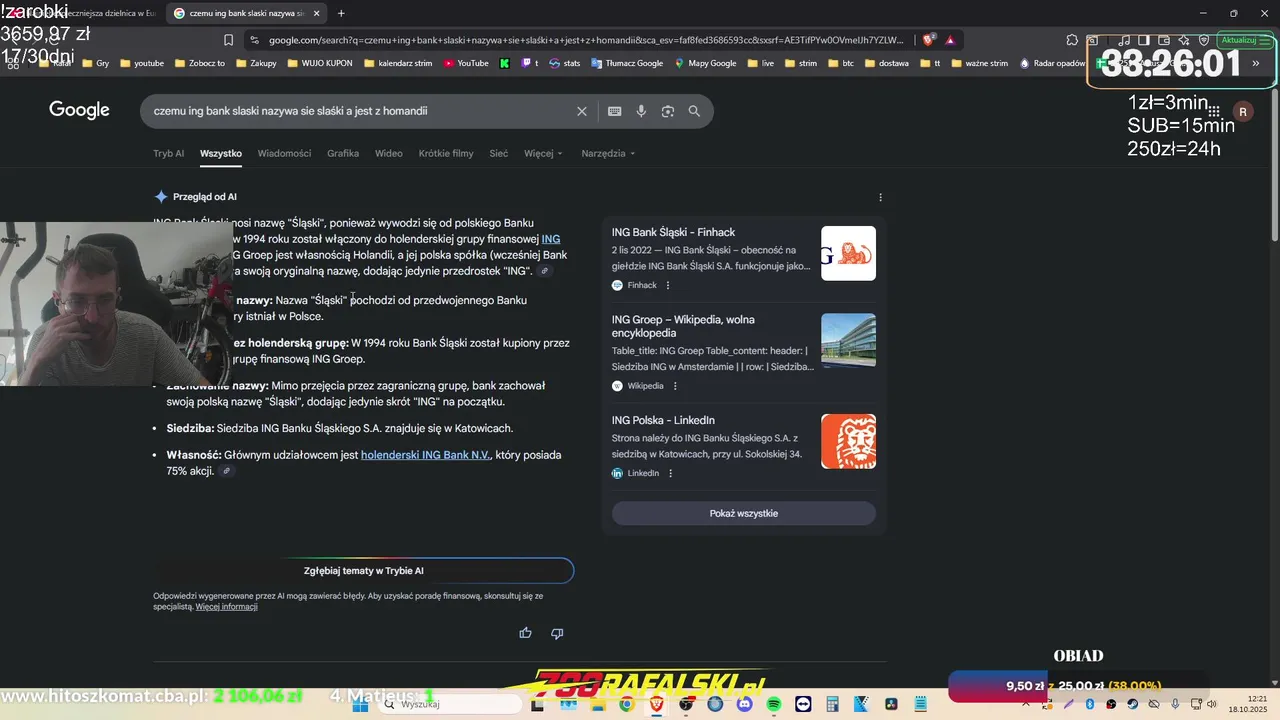Image resolution: width=1280 pixels, height=720 pixels.
Task: Expand the Narzędzia tools dropdown
Action: 608,153
